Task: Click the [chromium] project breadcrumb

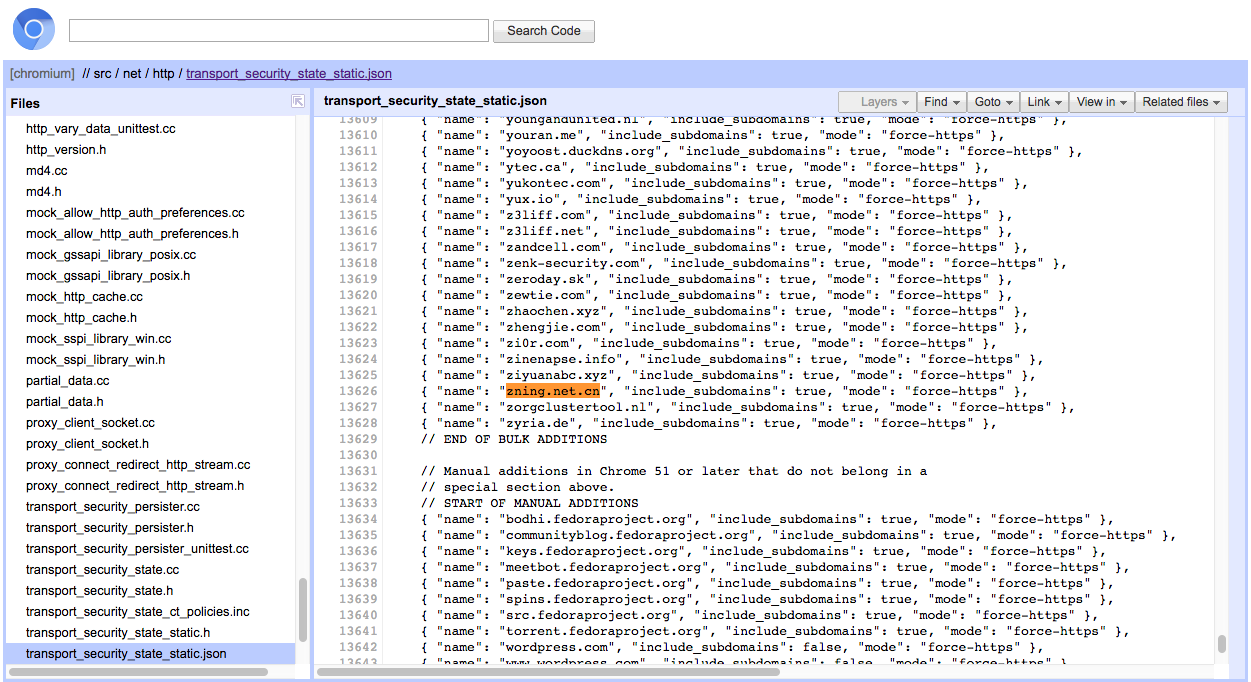Action: (x=42, y=74)
